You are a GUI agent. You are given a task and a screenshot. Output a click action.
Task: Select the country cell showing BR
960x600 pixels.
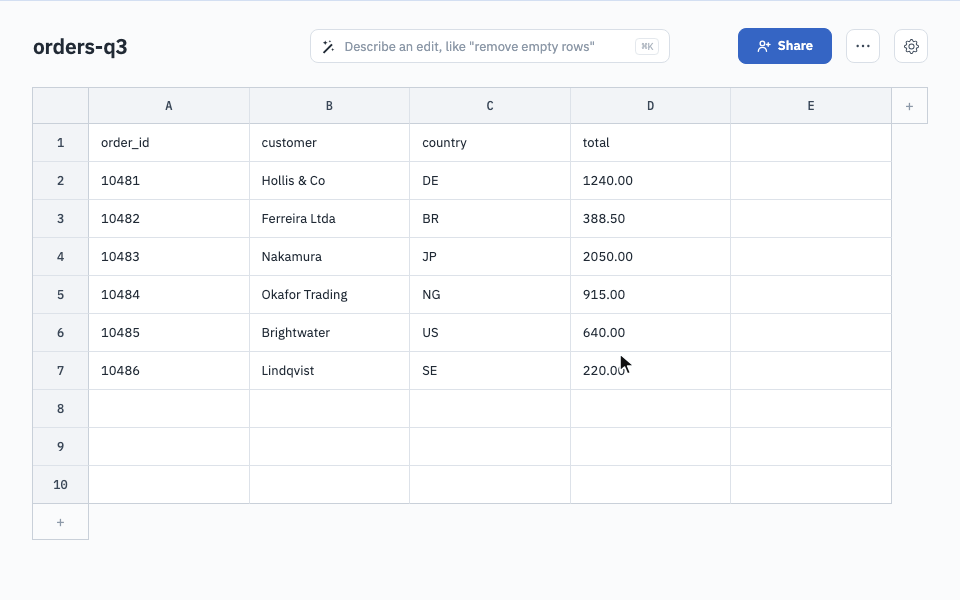(x=490, y=219)
